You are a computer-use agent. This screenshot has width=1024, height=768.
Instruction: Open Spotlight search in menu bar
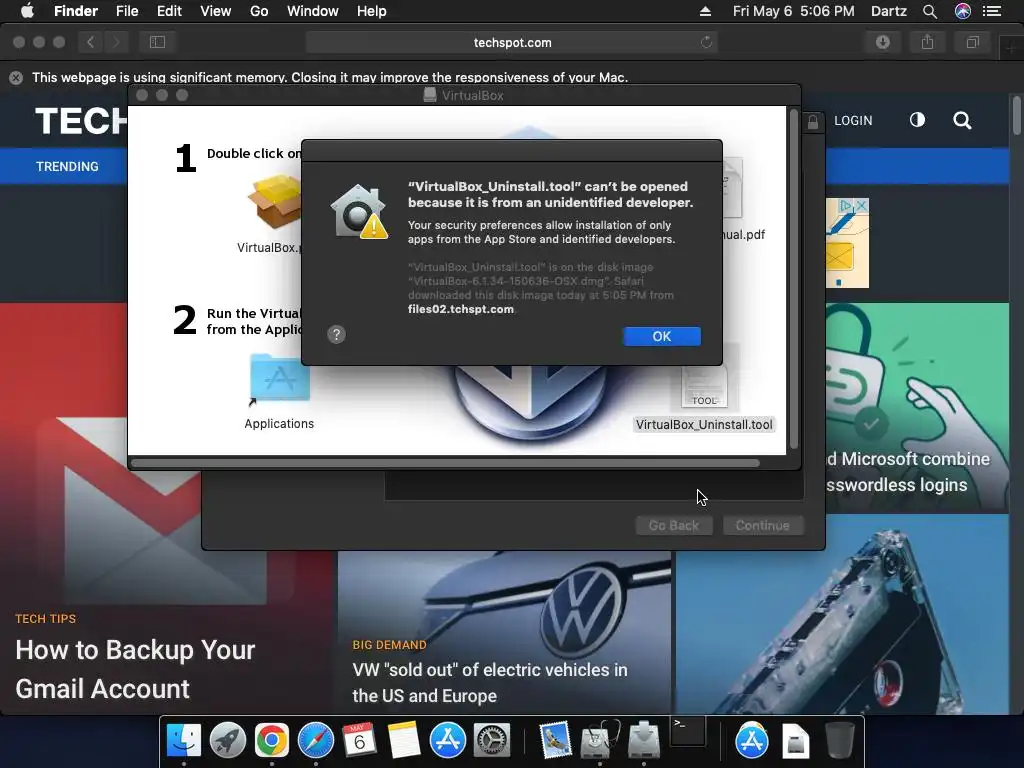[930, 11]
